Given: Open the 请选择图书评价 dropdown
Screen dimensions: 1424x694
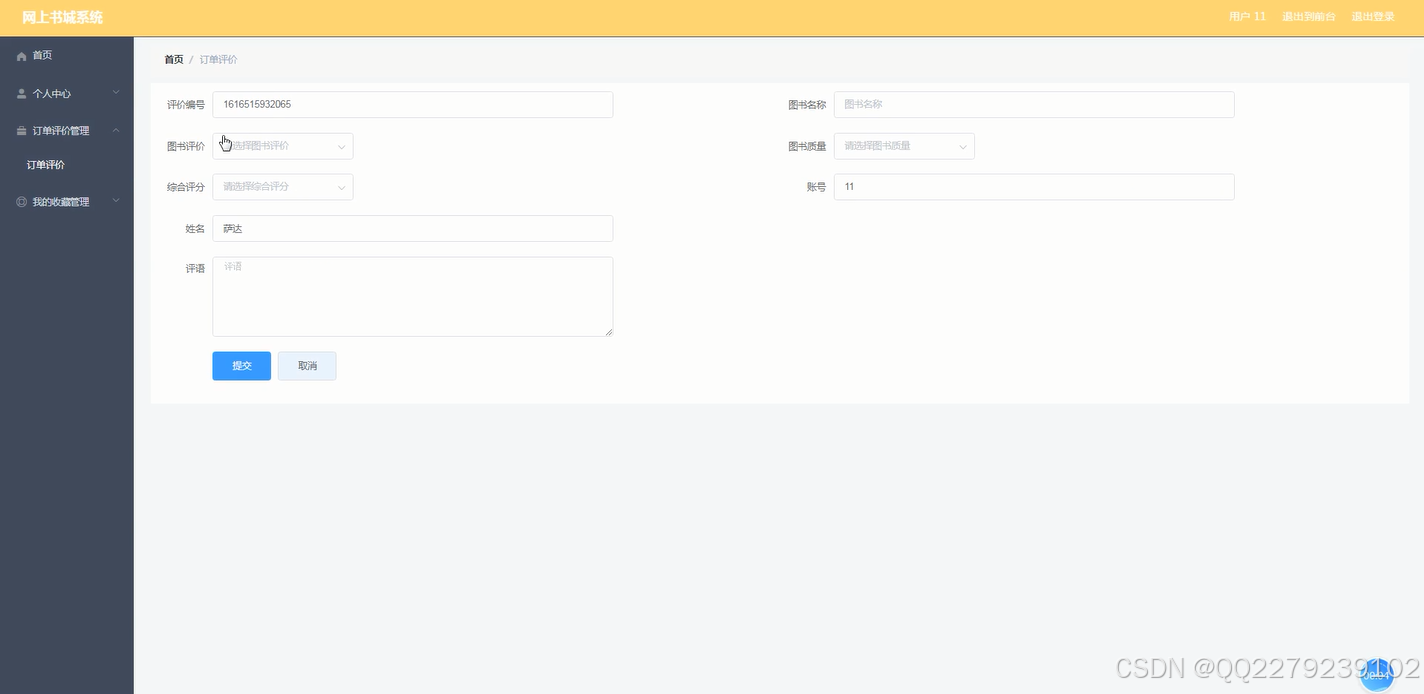Looking at the screenshot, I should click(x=283, y=146).
